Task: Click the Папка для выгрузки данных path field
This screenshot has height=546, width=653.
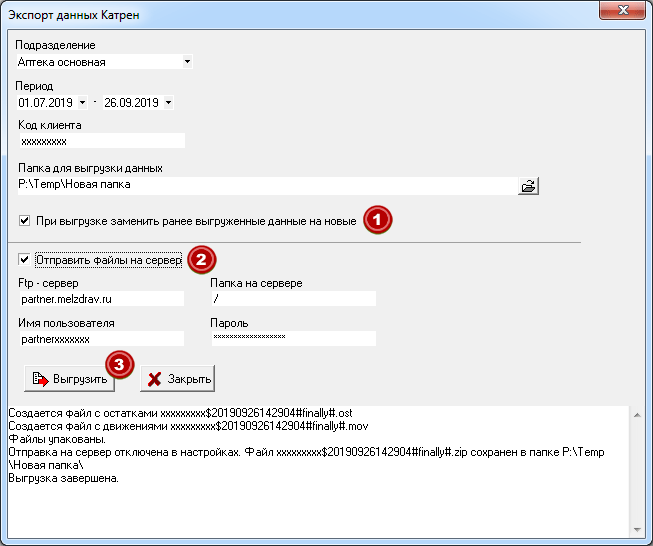Action: click(x=267, y=185)
